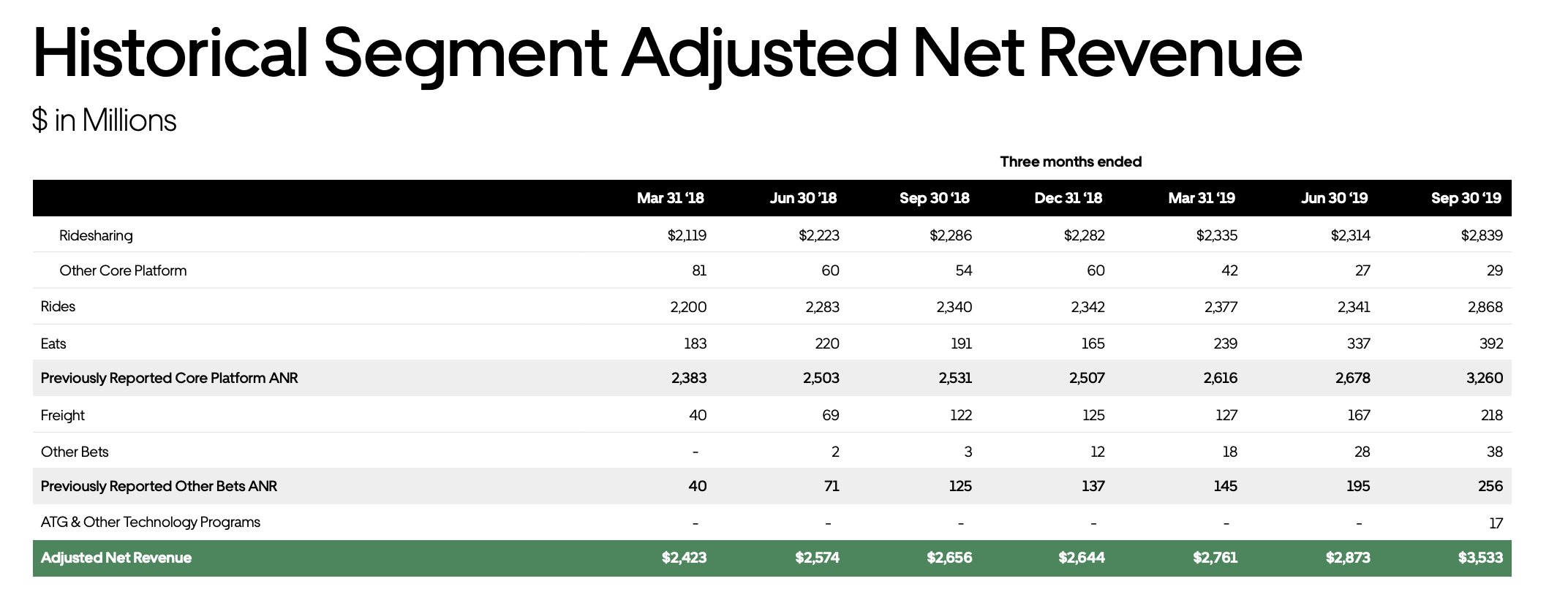This screenshot has width=1568, height=611.
Task: Select the Freight row label
Action: (63, 415)
